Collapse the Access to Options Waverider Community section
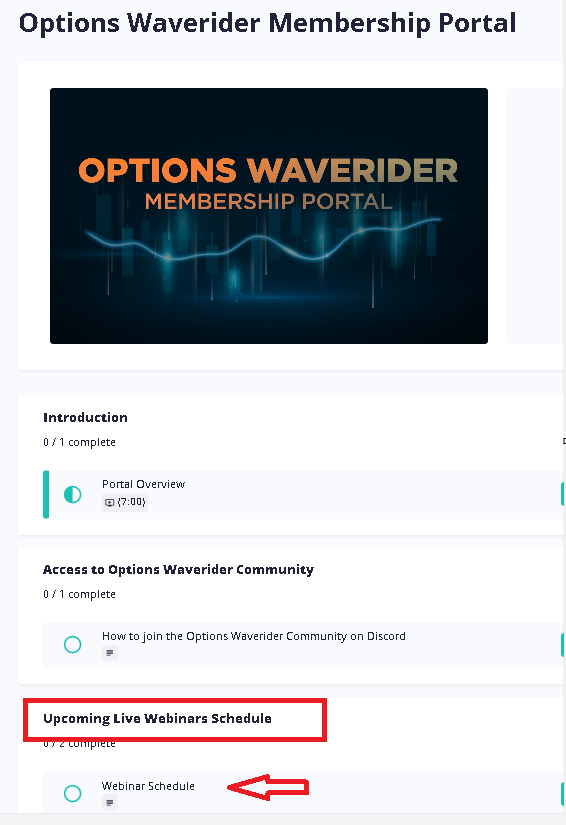Viewport: 566px width, 825px height. (x=178, y=570)
